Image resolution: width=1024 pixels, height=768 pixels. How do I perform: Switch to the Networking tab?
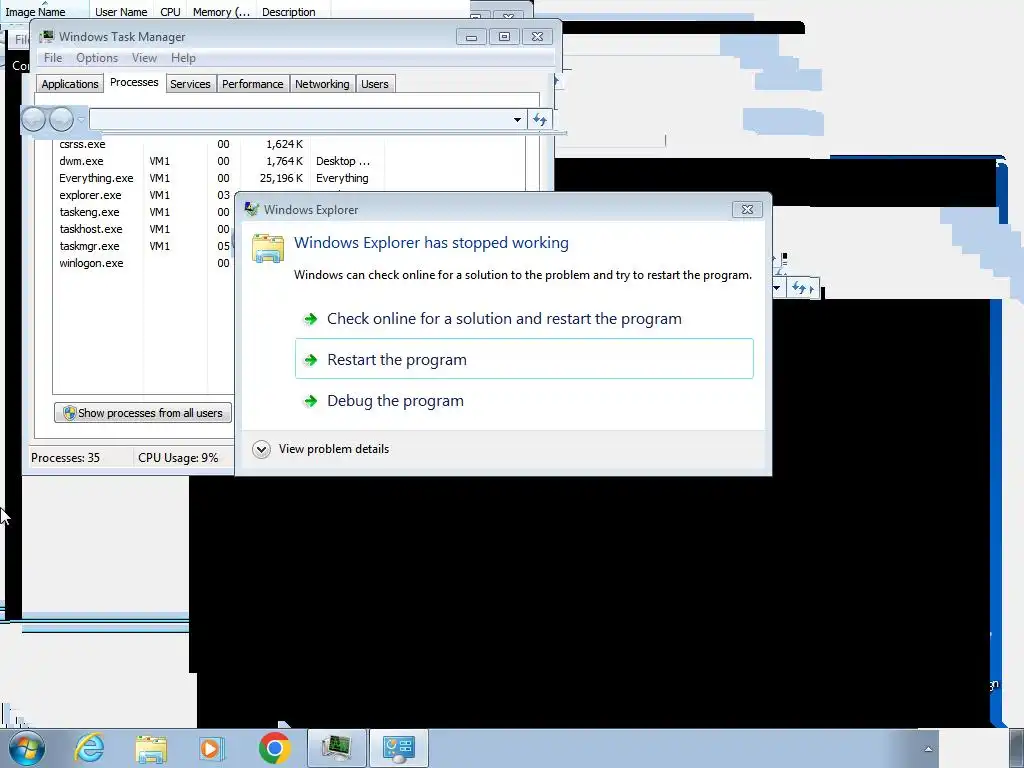click(x=322, y=84)
